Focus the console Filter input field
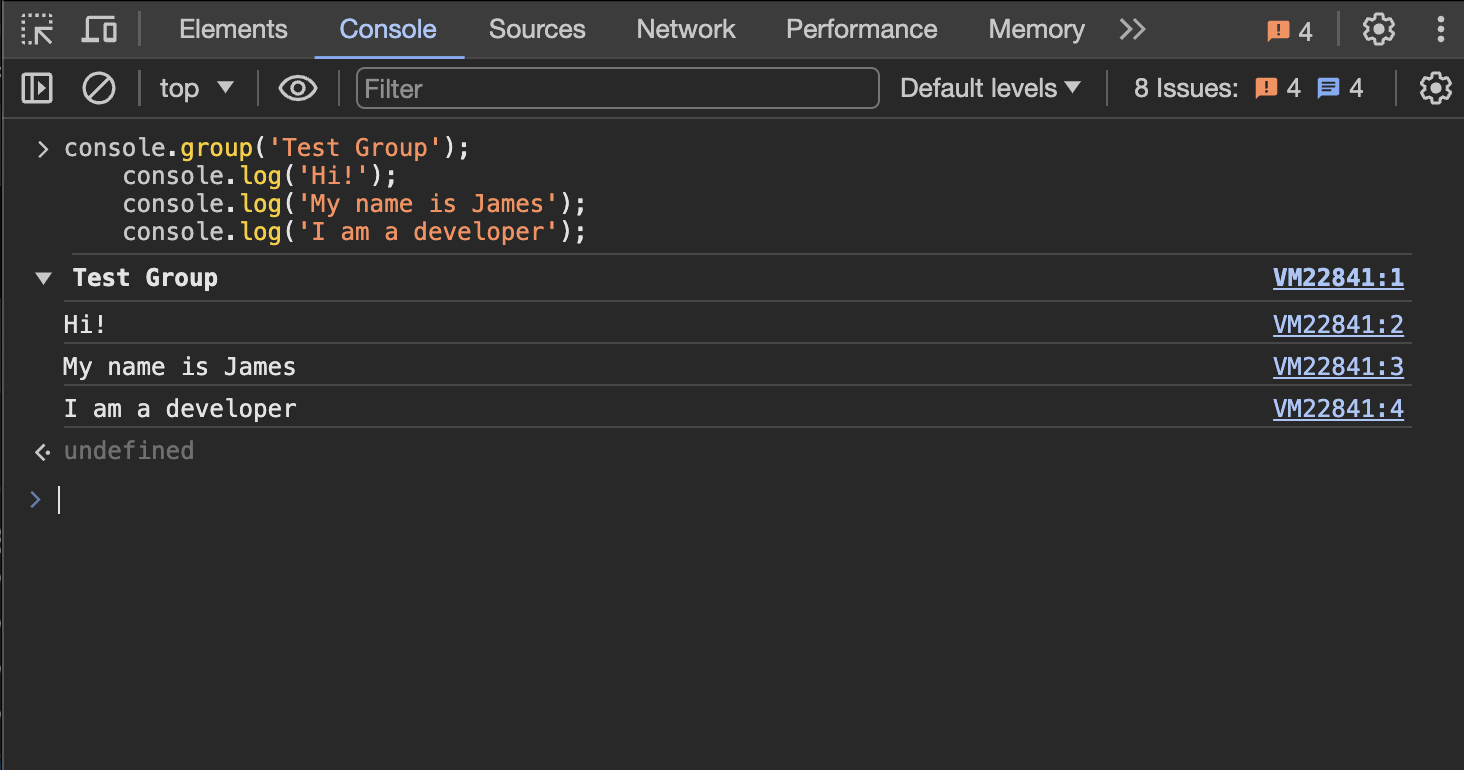Screen dimensions: 1464x770 [x=618, y=88]
